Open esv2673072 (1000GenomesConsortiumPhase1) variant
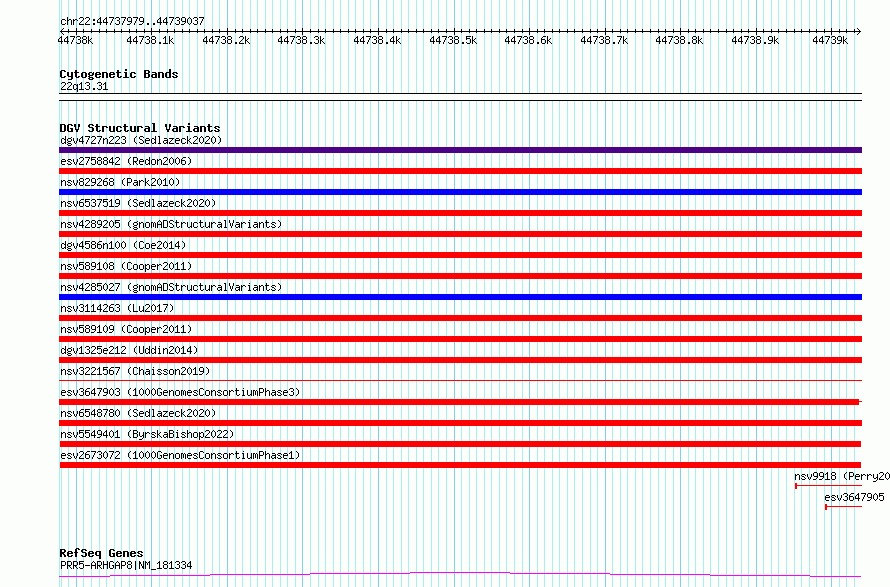890x587 pixels. (x=180, y=455)
